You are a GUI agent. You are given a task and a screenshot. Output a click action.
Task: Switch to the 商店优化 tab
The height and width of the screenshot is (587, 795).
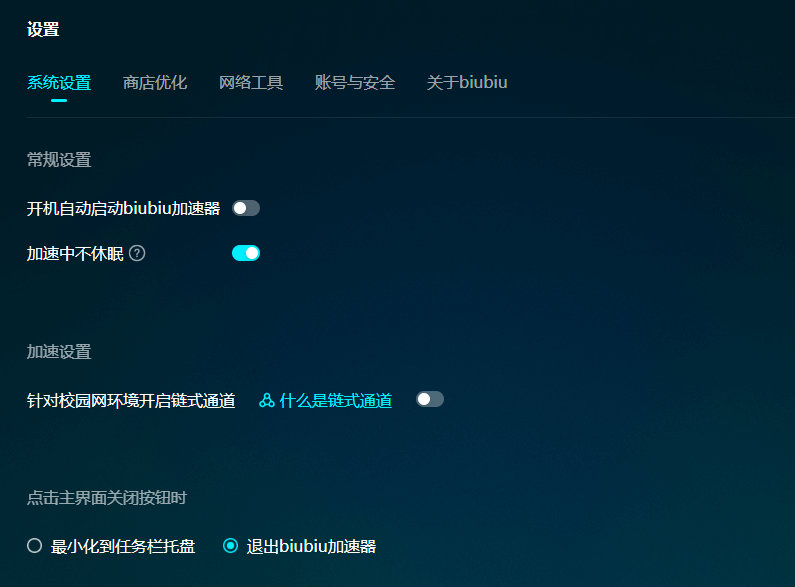point(155,82)
